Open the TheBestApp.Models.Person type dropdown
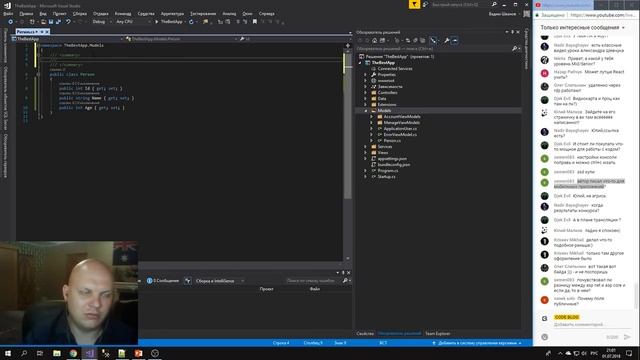The width and height of the screenshot is (640, 360). point(182,39)
